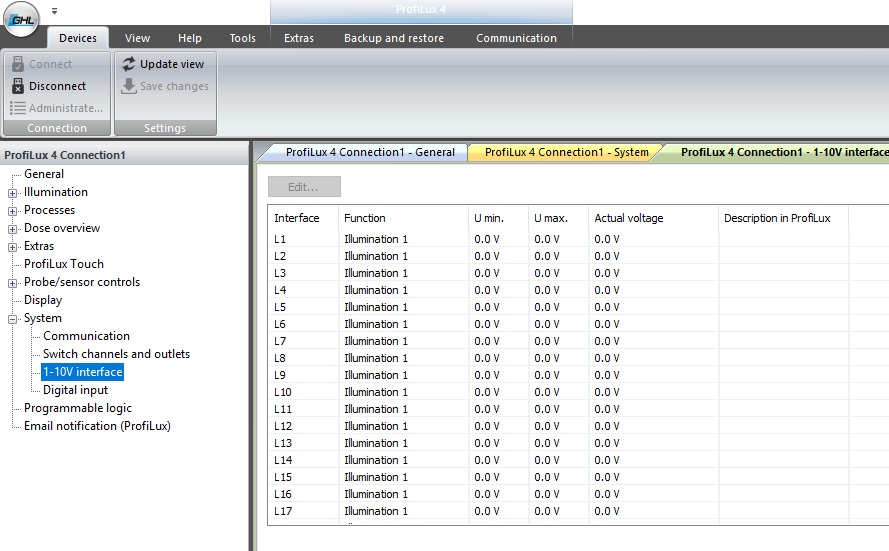This screenshot has height=551, width=889.
Task: Switch to ProfiLux 4 Connection1 - System tab
Action: [566, 152]
